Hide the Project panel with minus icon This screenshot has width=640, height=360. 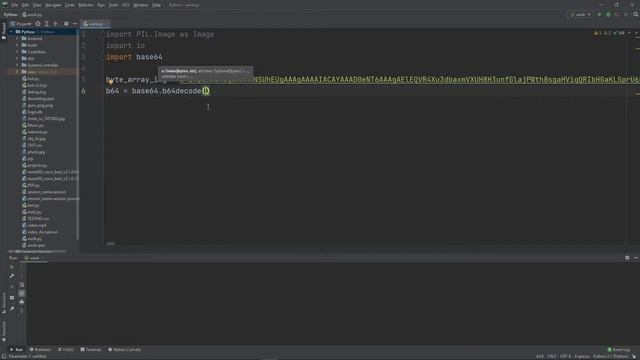(x=75, y=24)
